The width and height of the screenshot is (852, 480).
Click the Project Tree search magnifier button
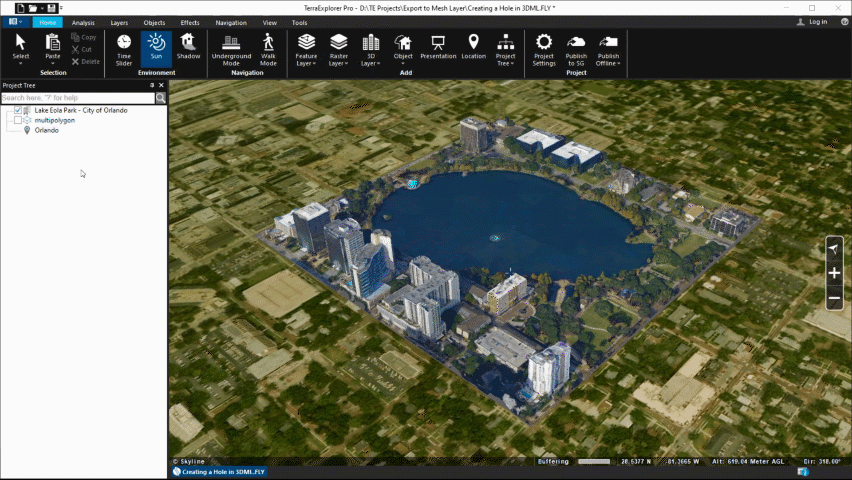161,98
